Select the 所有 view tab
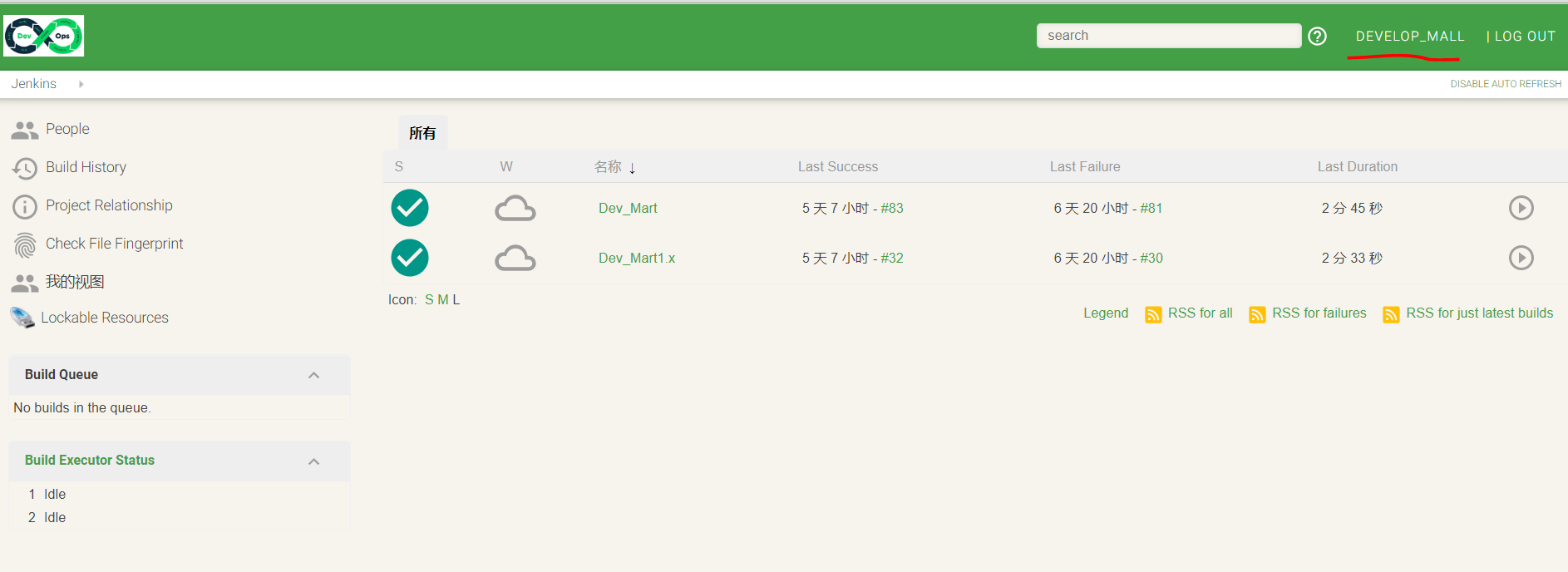Screen dimensions: 1568x572 click(422, 133)
